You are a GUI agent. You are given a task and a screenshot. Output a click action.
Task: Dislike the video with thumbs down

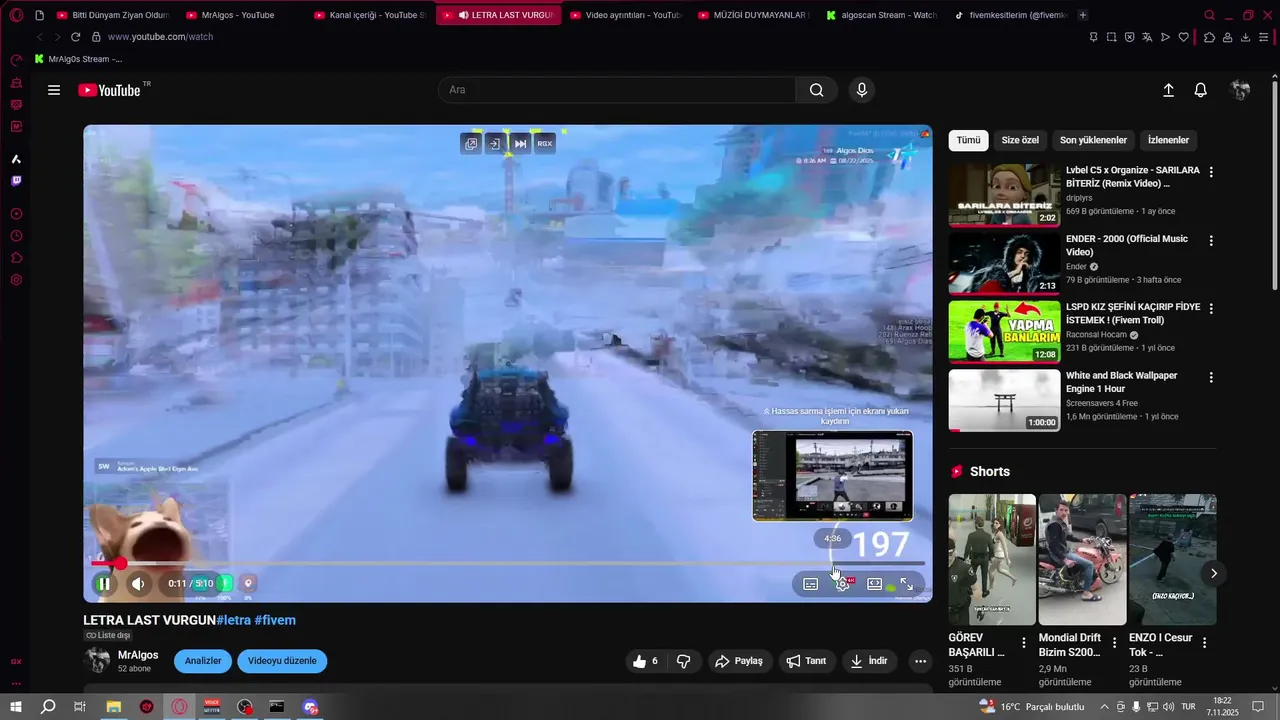[684, 661]
